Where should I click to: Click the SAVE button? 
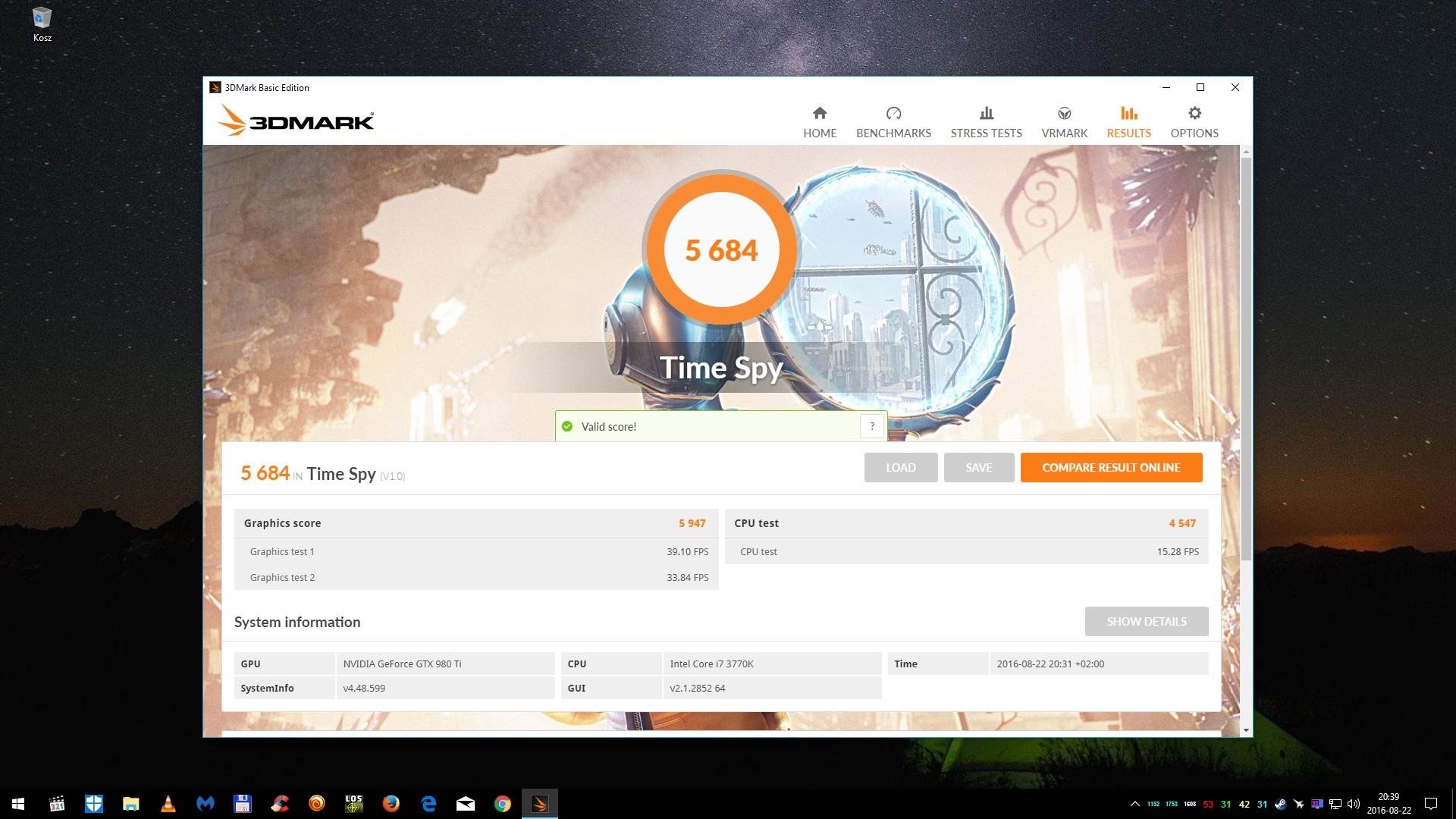tap(978, 467)
